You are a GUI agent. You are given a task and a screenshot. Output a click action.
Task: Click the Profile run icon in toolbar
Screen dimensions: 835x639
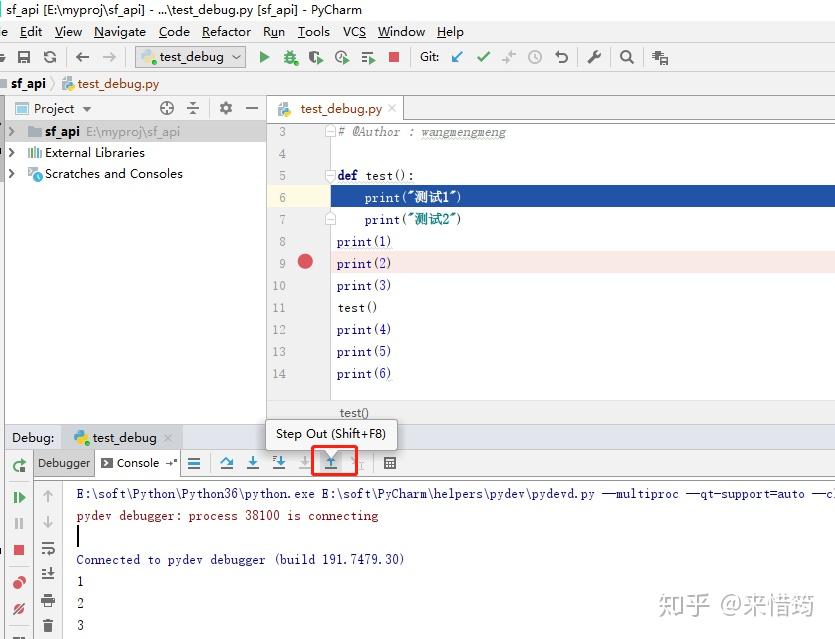click(342, 57)
